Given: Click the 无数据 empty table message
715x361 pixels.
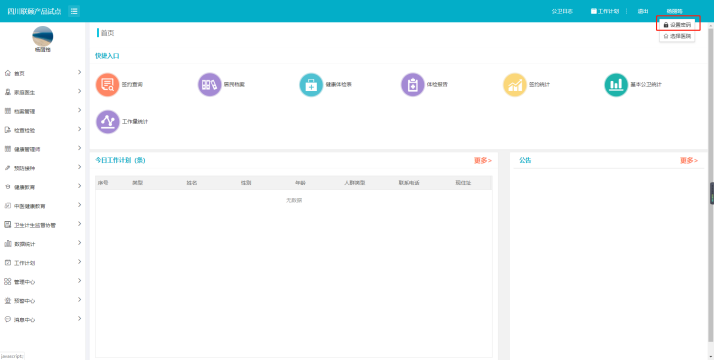Looking at the screenshot, I should tap(294, 200).
